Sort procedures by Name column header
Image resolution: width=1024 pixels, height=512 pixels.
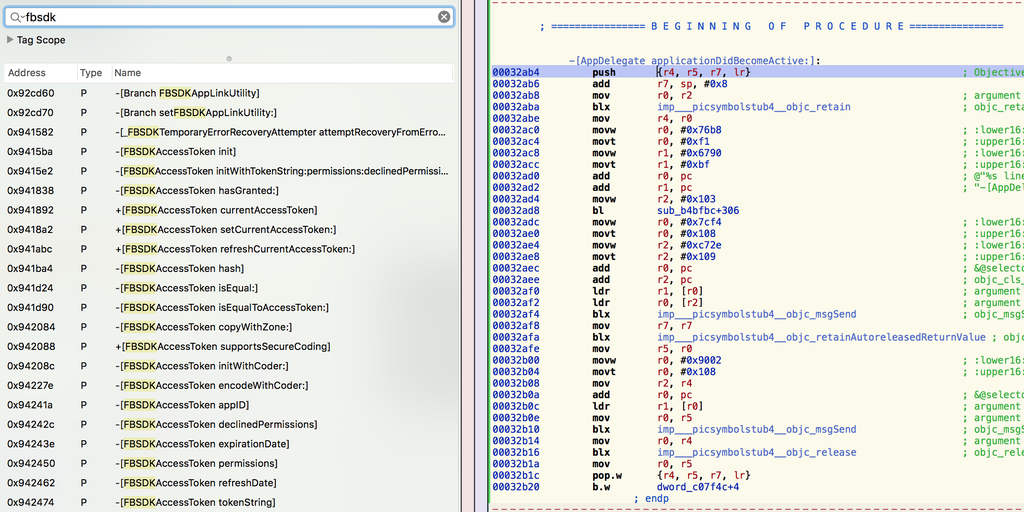click(x=128, y=73)
